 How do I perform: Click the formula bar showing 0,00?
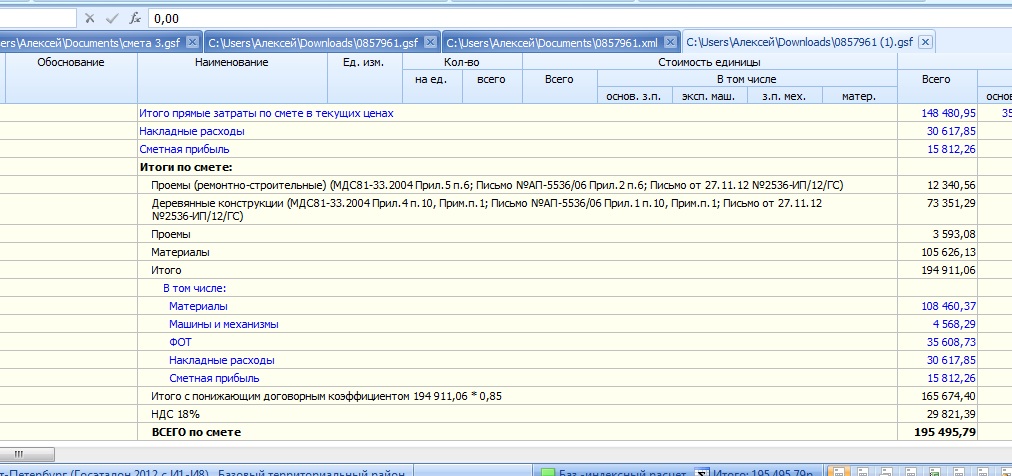point(580,19)
